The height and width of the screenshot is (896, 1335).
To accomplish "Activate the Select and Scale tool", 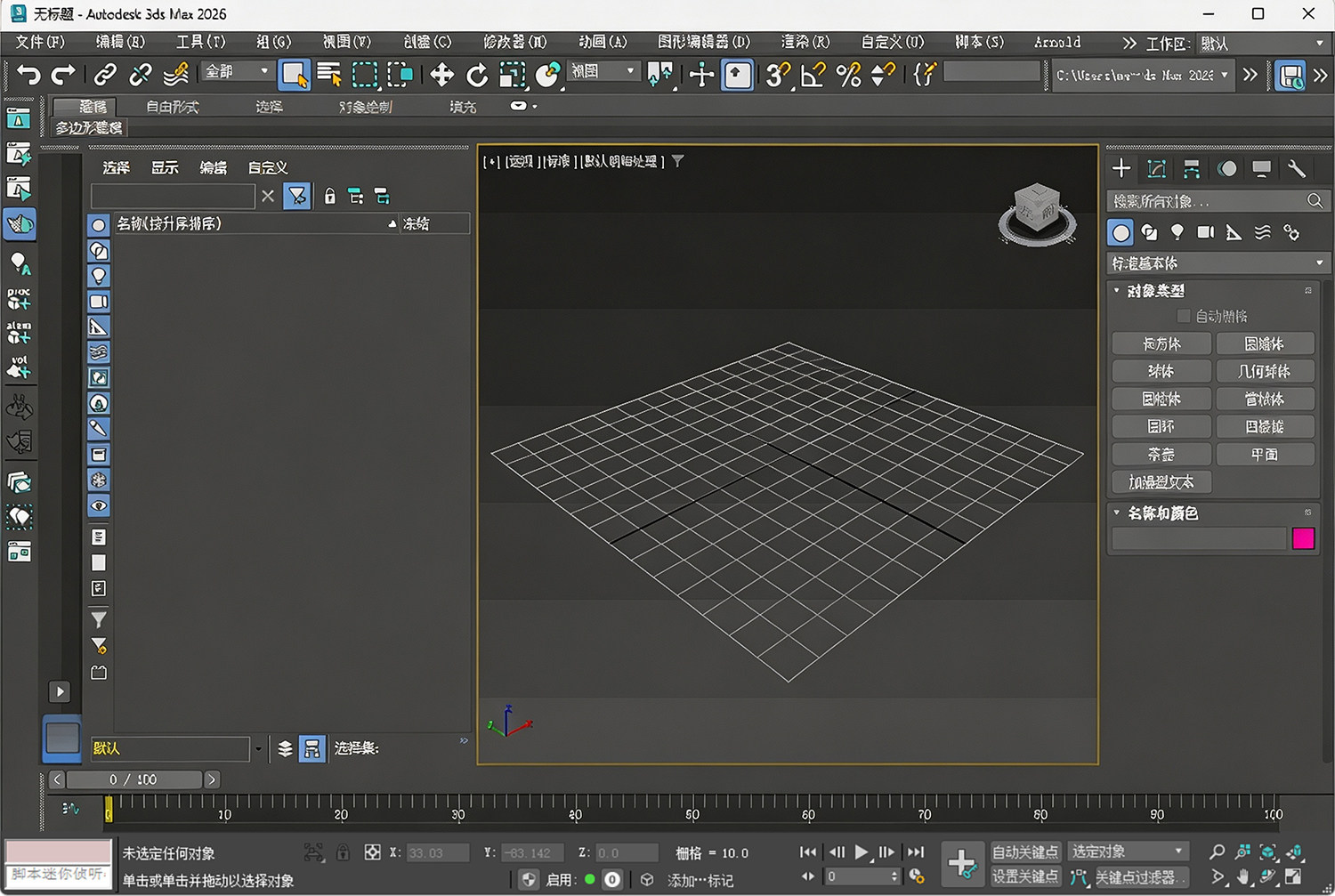I will [x=512, y=75].
